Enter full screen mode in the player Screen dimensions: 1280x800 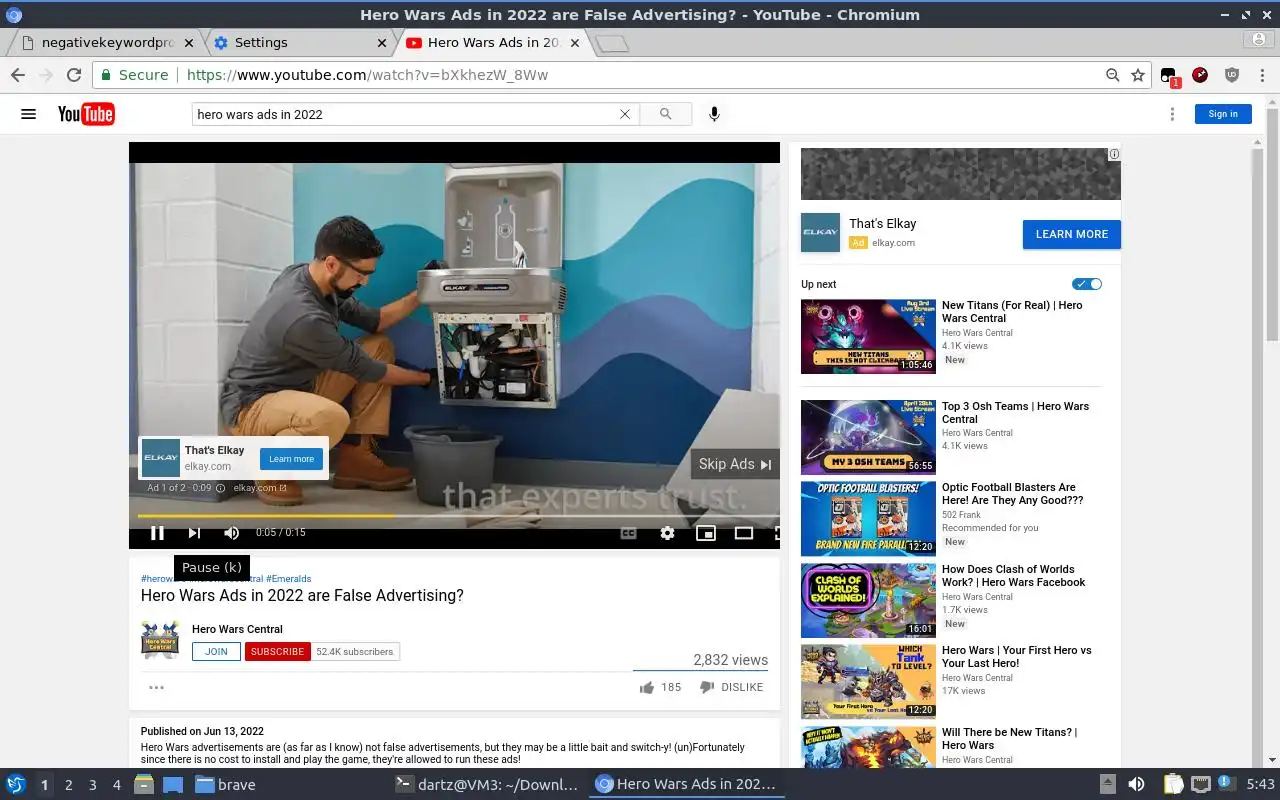pos(778,533)
